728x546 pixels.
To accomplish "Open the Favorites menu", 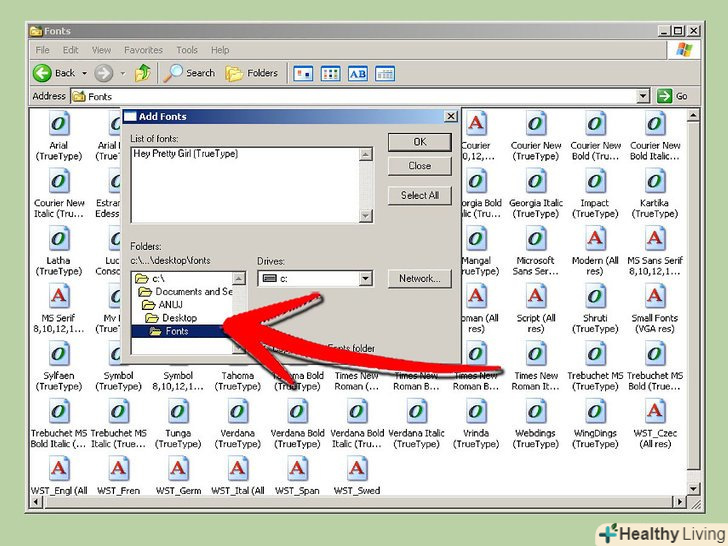I will click(143, 50).
